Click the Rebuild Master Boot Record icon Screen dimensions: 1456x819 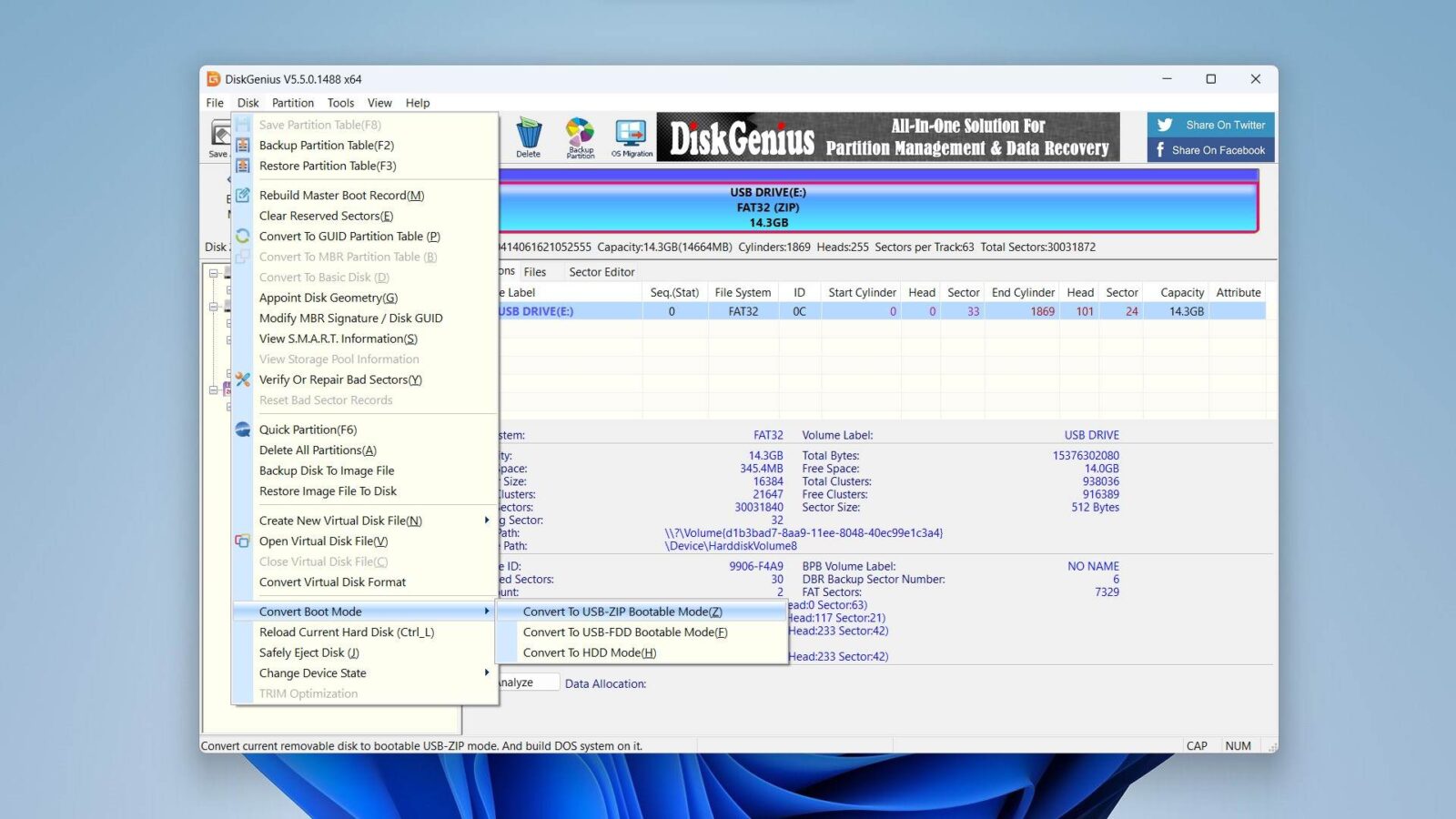tap(242, 195)
